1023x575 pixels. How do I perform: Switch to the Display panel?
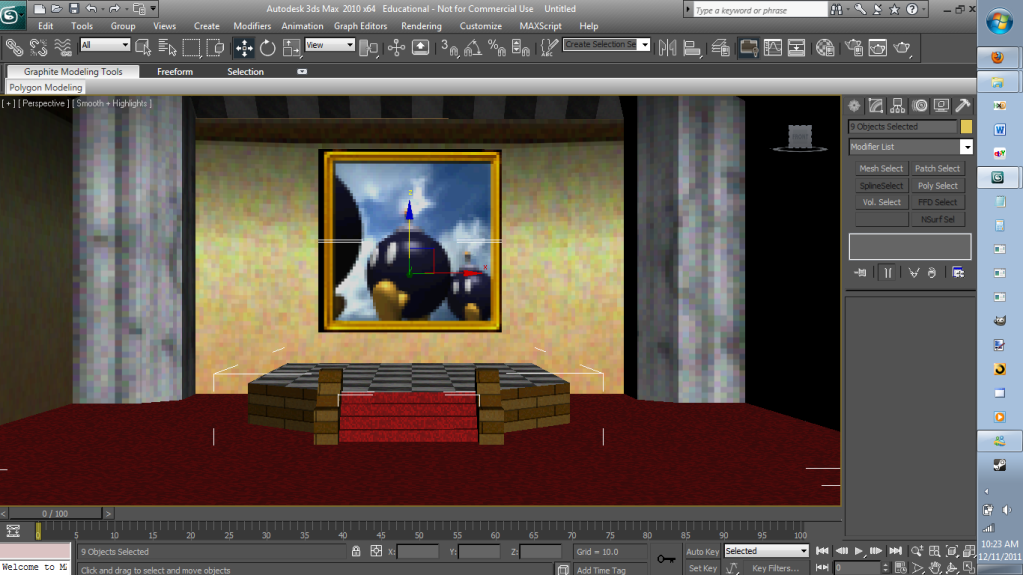pyautogui.click(x=941, y=106)
